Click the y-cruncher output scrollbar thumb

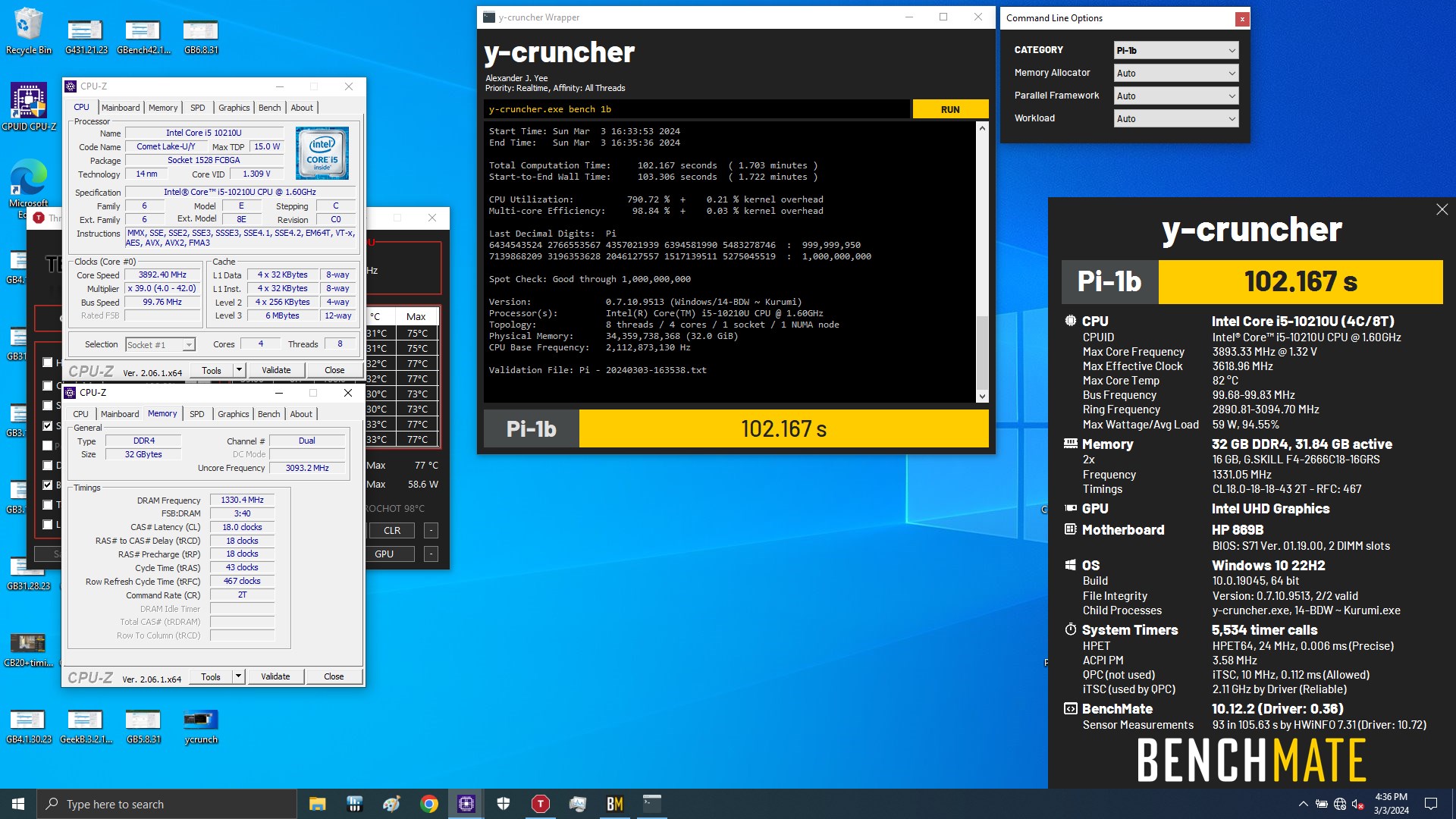pos(982,352)
